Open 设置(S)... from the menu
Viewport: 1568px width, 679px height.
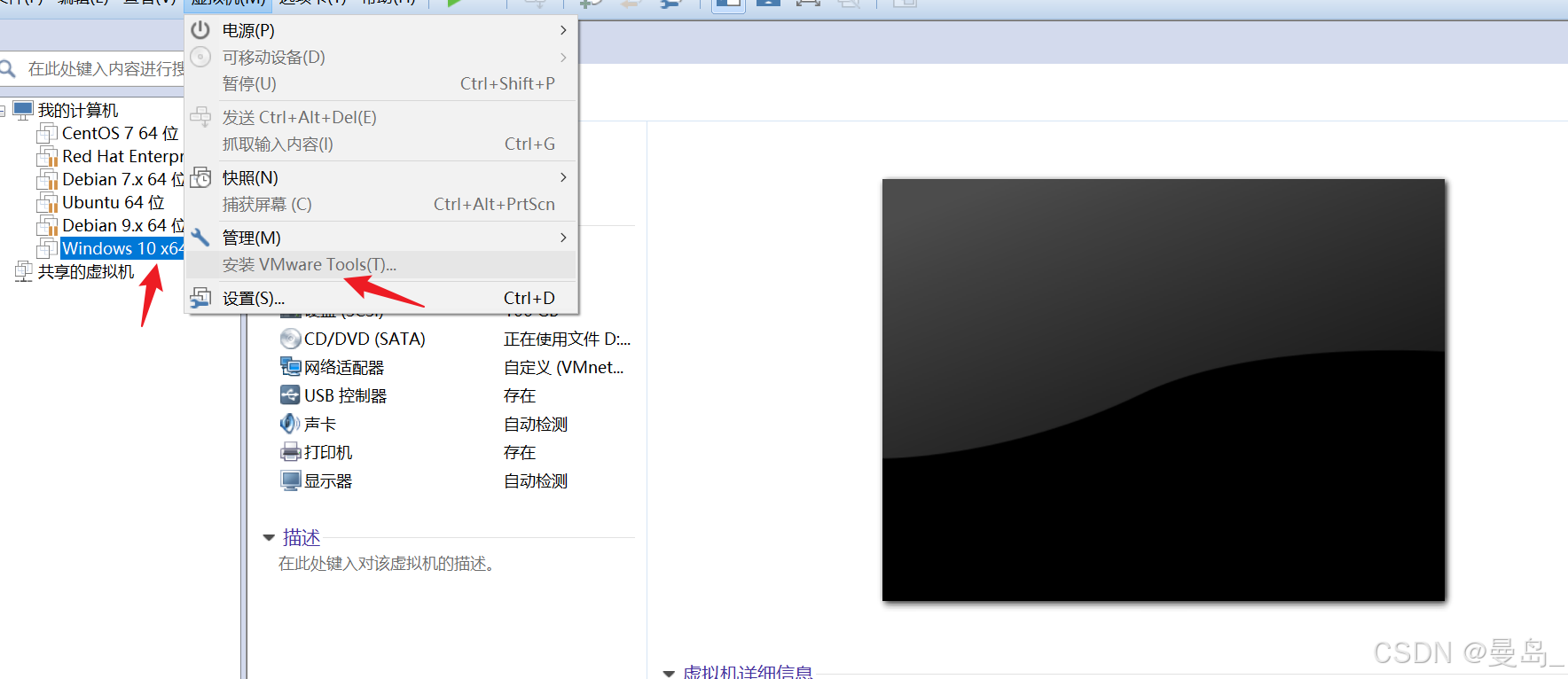[x=381, y=298]
